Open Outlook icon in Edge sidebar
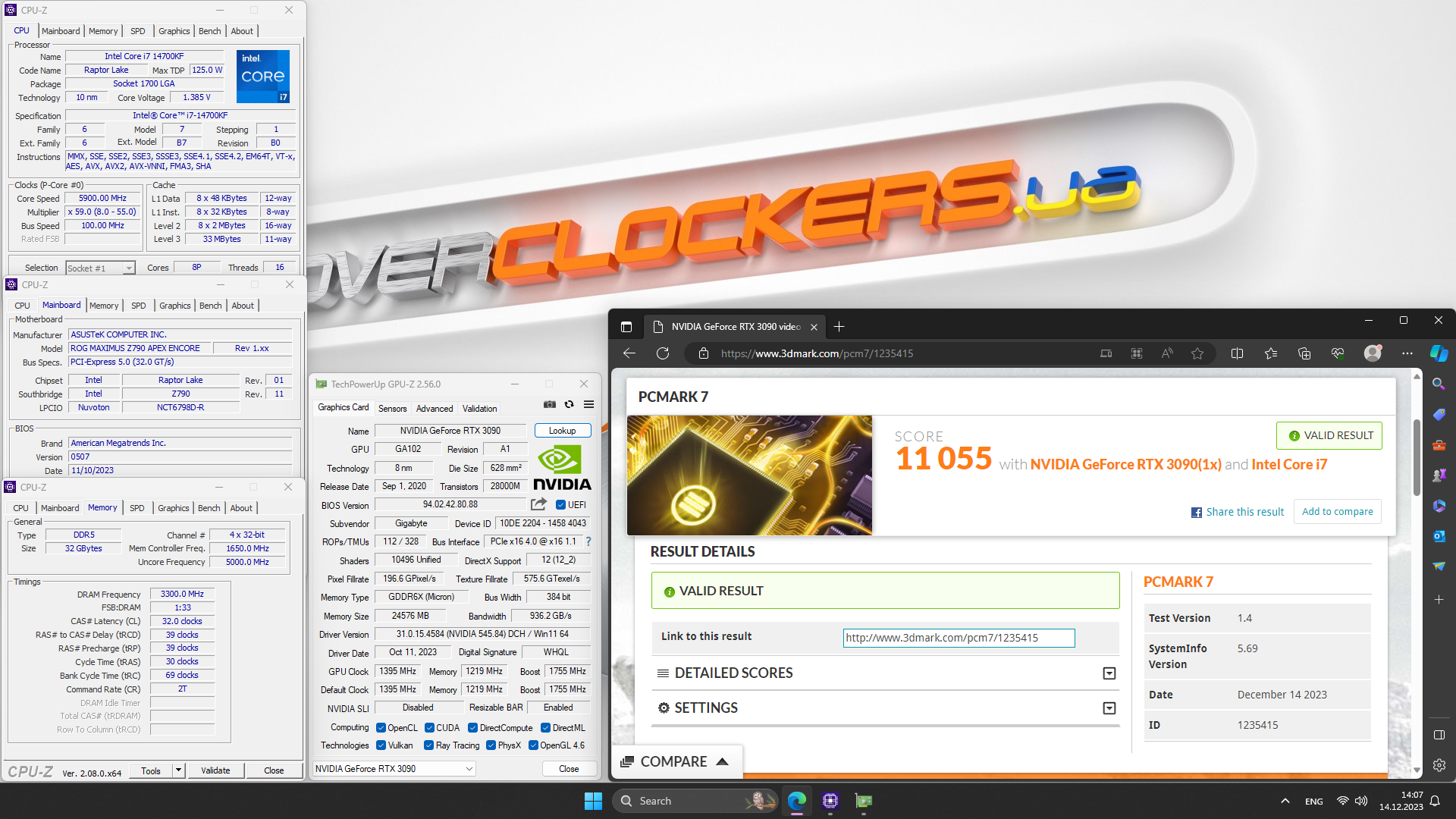 tap(1439, 536)
